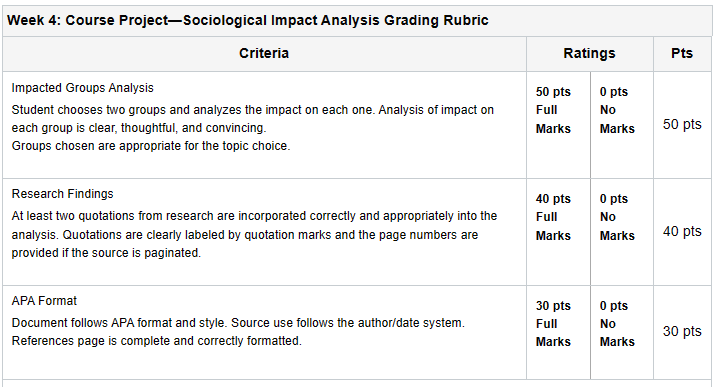Click the Impacted Groups description paragraph
Image resolution: width=719 pixels, height=387 pixels.
[x=253, y=128]
